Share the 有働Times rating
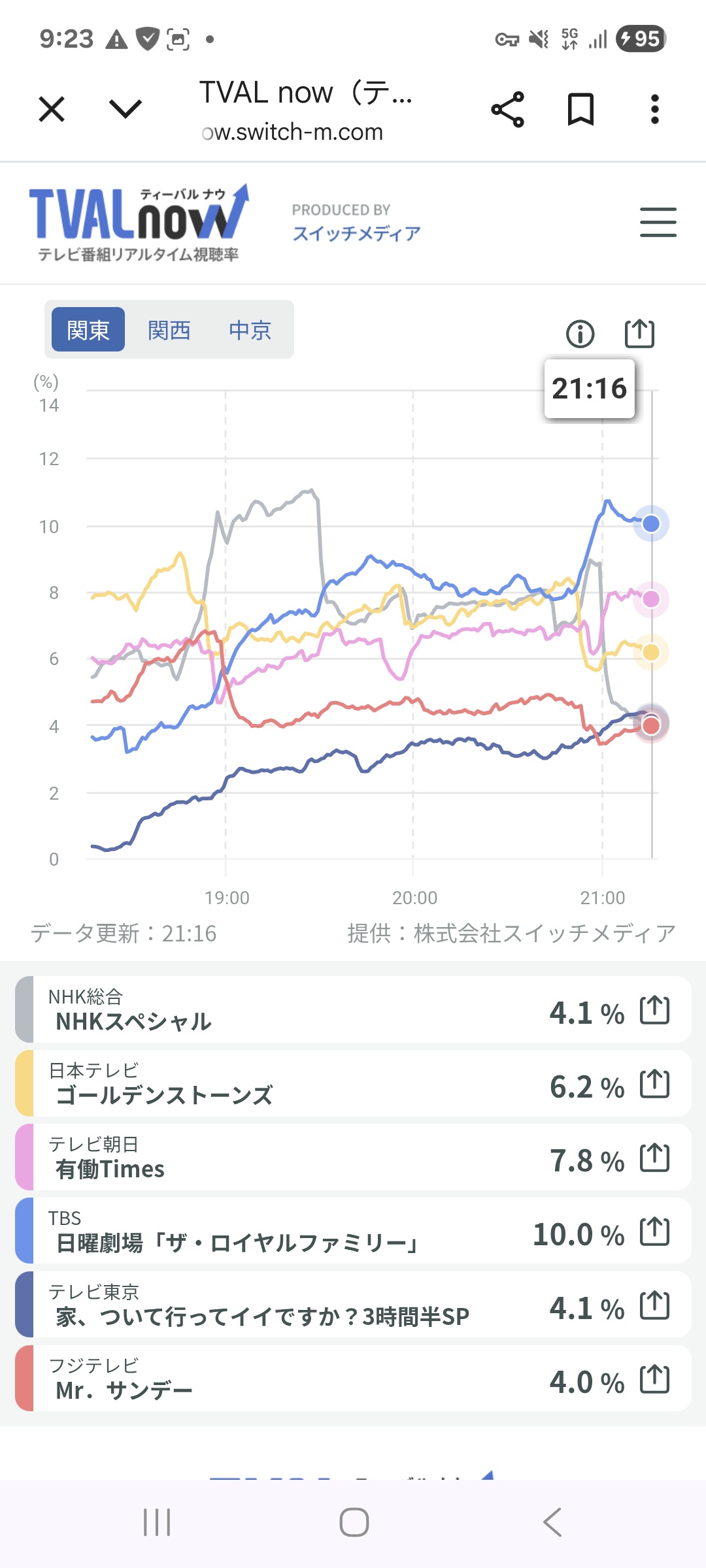Screen dimensions: 706x1568 (654, 1158)
